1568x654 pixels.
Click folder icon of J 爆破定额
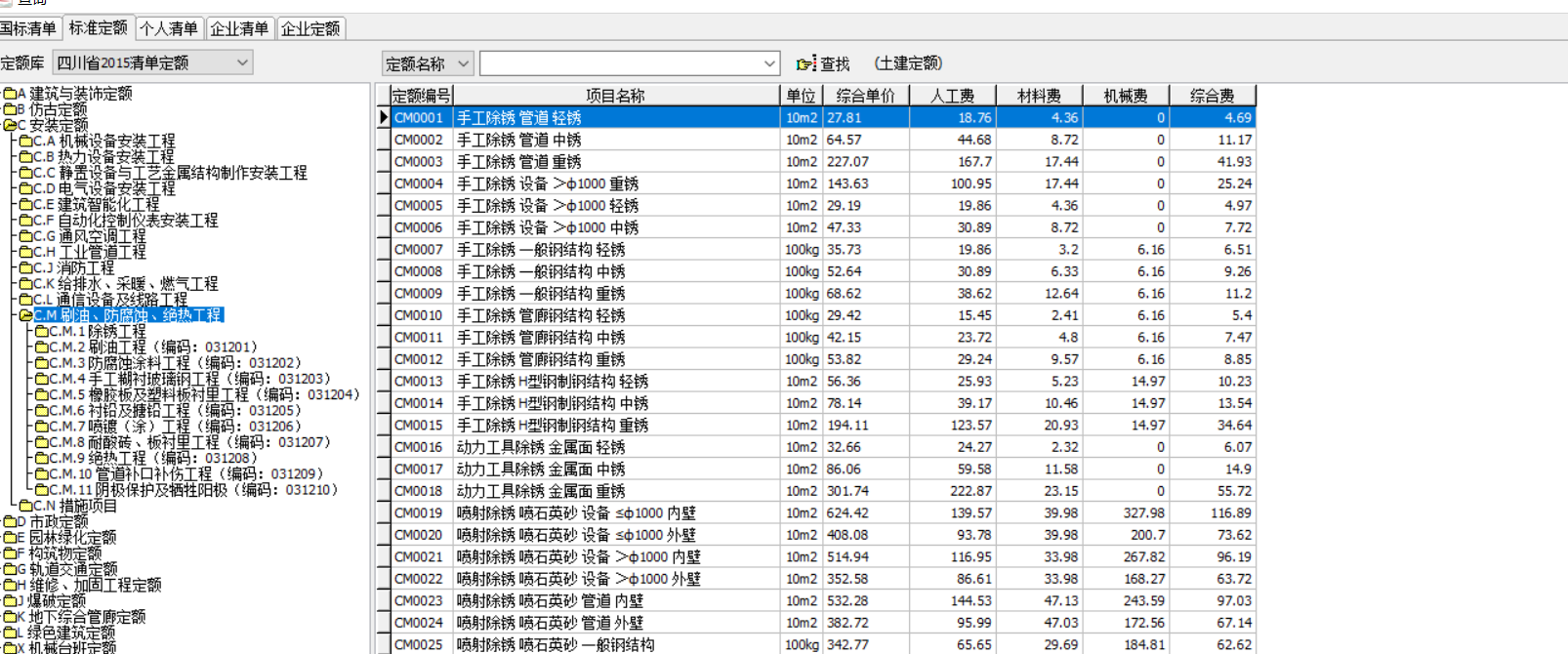coord(9,600)
